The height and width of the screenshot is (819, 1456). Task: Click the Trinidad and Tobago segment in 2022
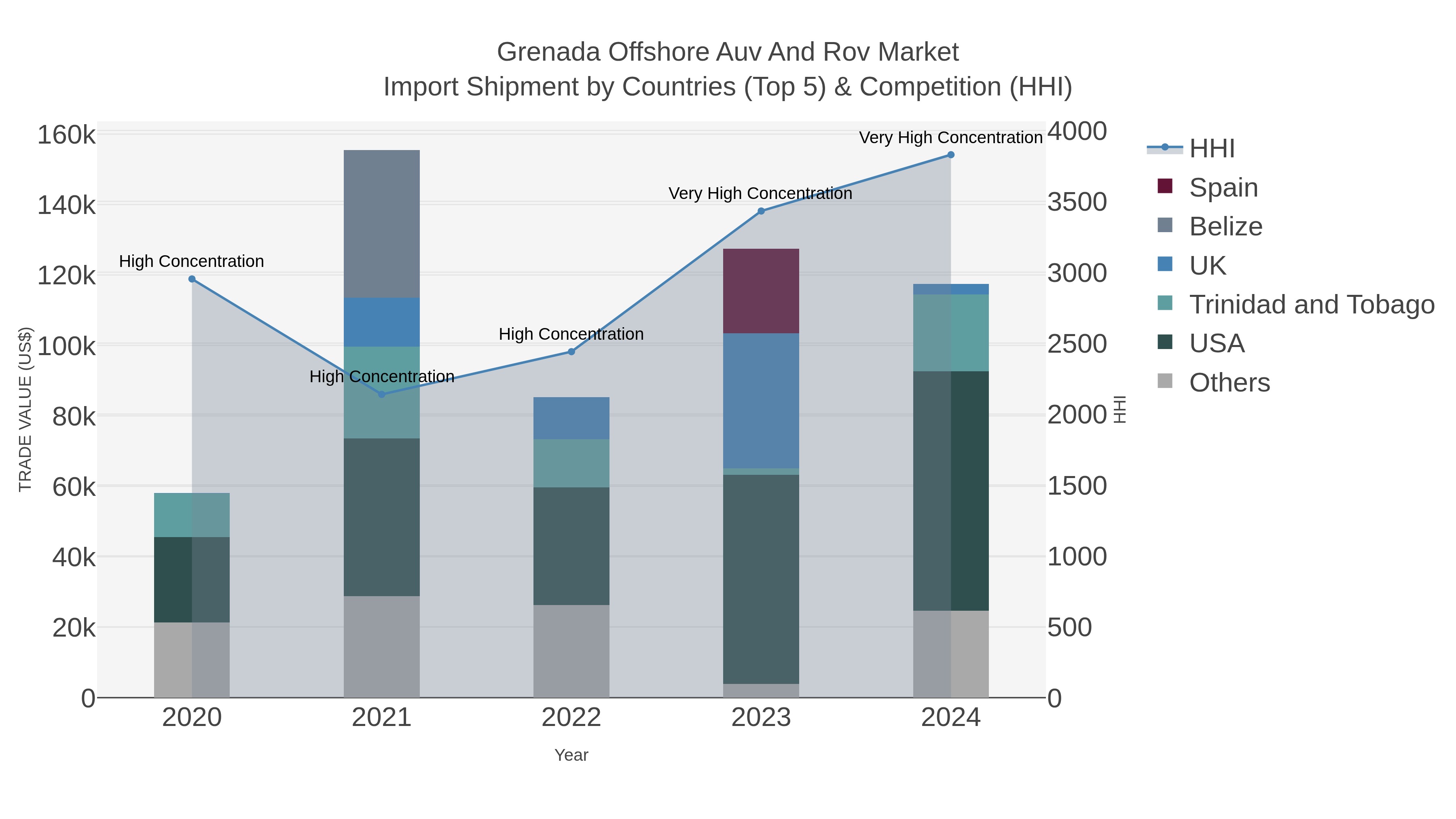point(571,463)
